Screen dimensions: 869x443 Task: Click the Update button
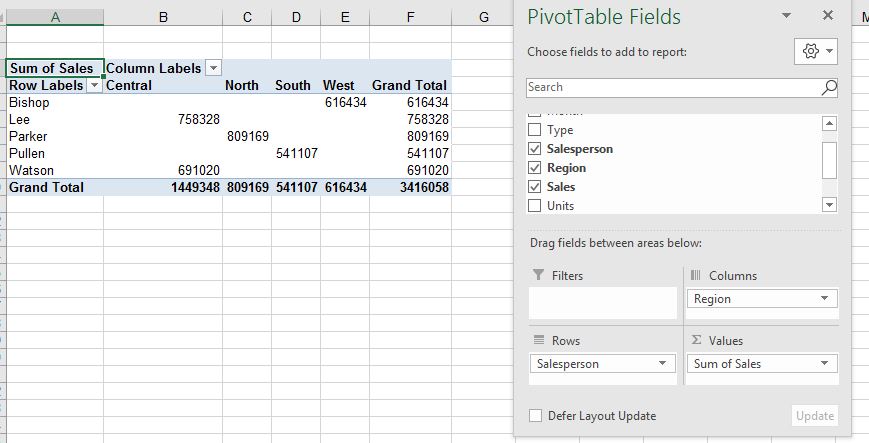pos(815,416)
